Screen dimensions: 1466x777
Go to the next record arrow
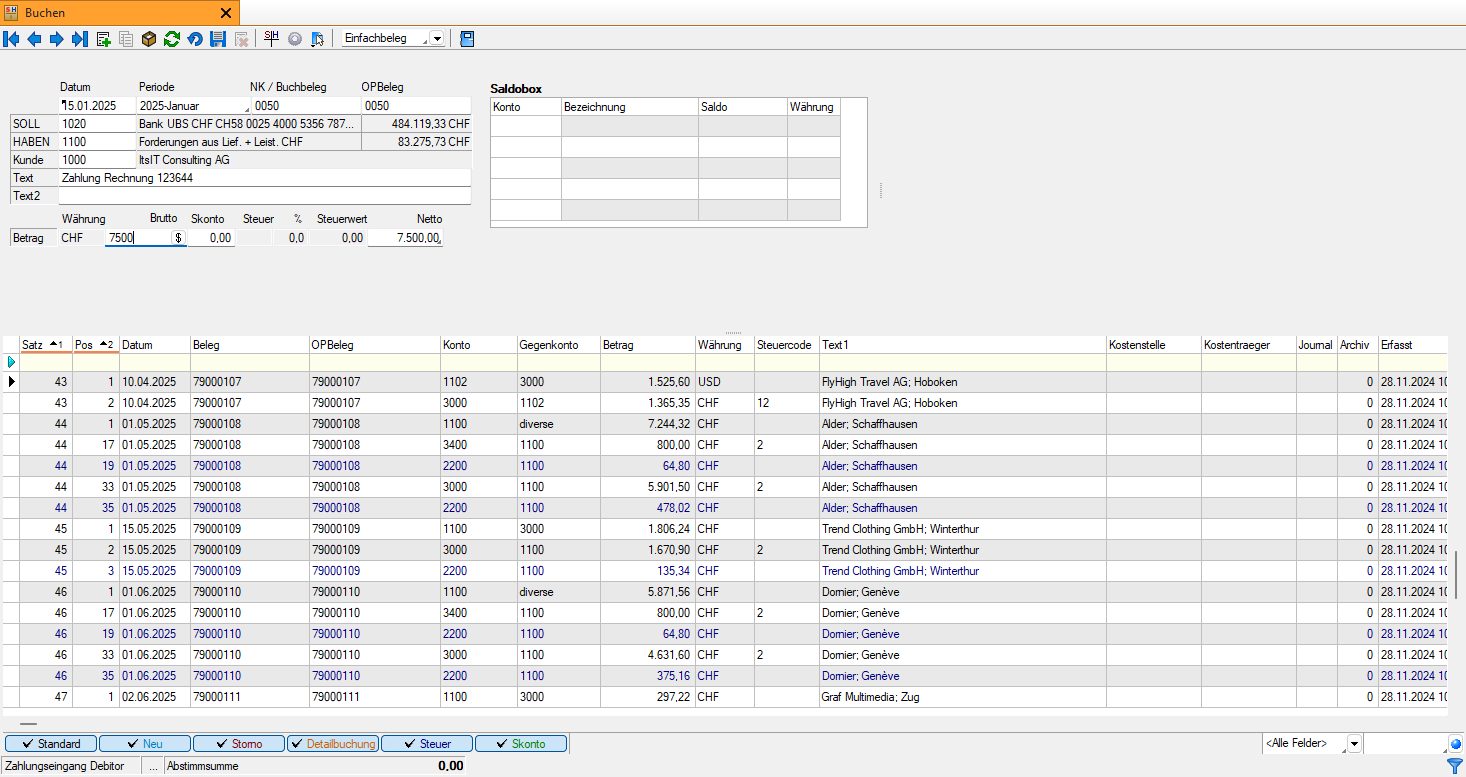[59, 39]
